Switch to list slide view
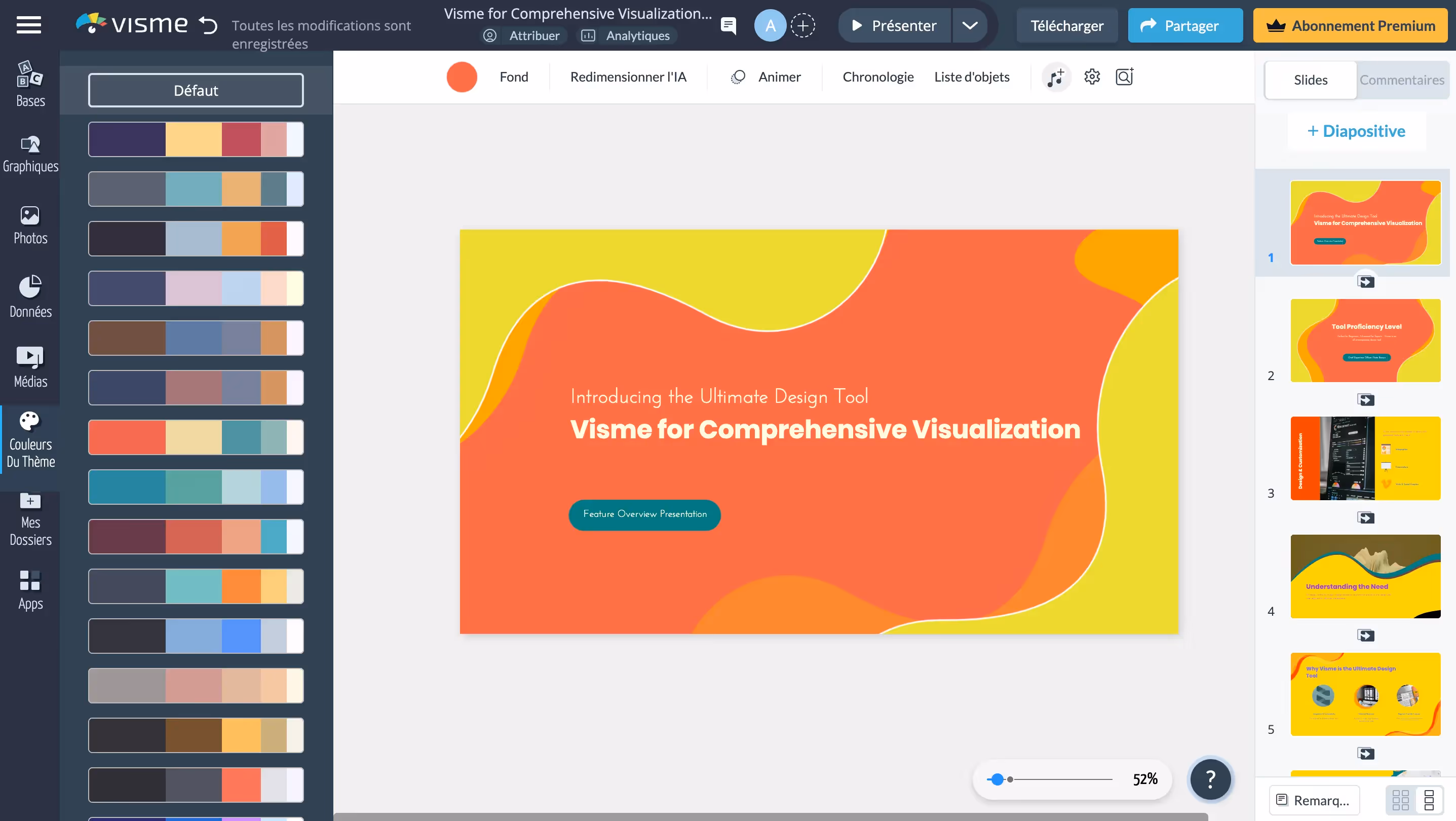The height and width of the screenshot is (821, 1456). click(1429, 800)
